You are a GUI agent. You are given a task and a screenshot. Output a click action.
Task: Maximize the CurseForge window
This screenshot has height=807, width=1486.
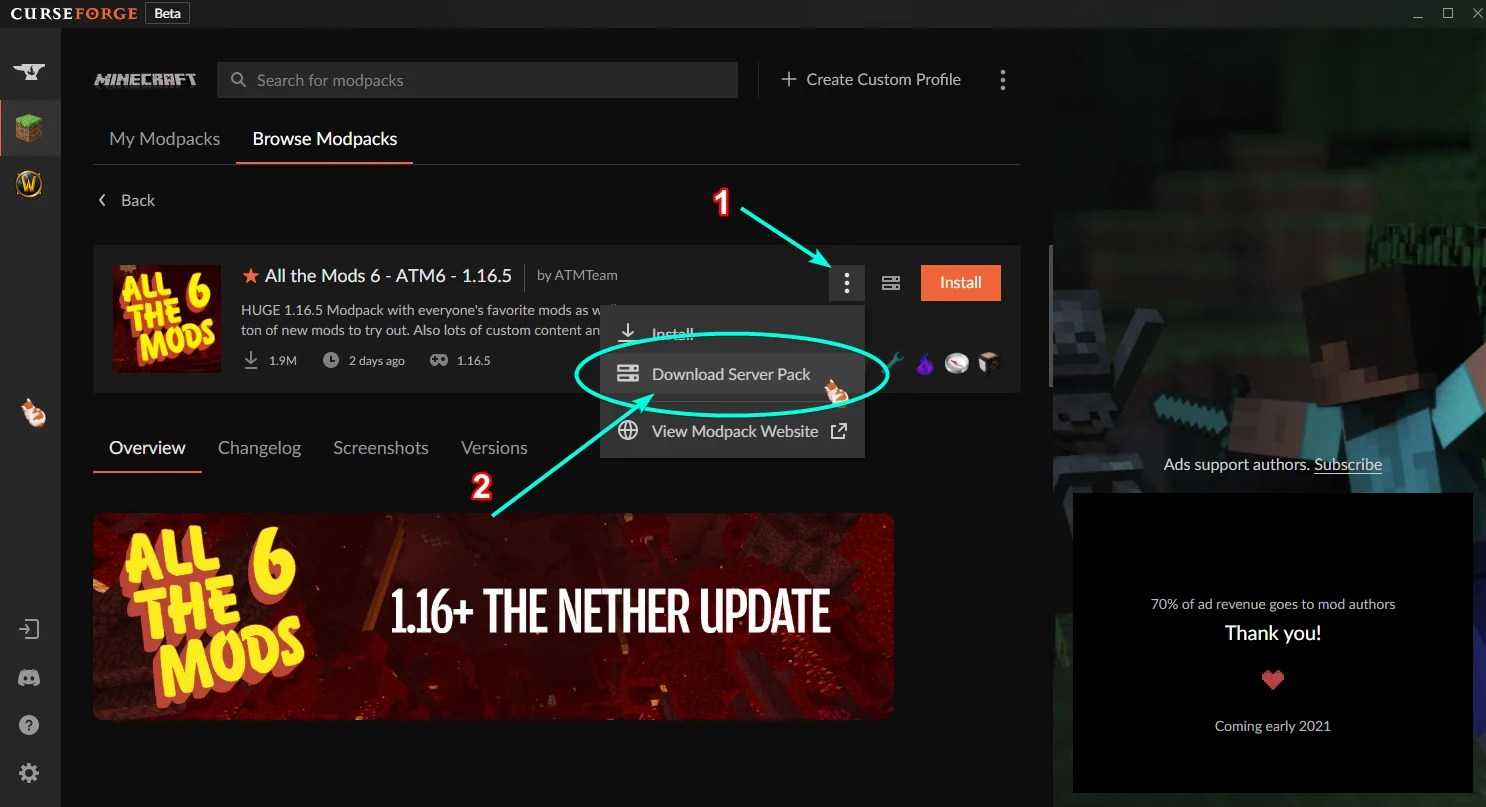(1447, 13)
